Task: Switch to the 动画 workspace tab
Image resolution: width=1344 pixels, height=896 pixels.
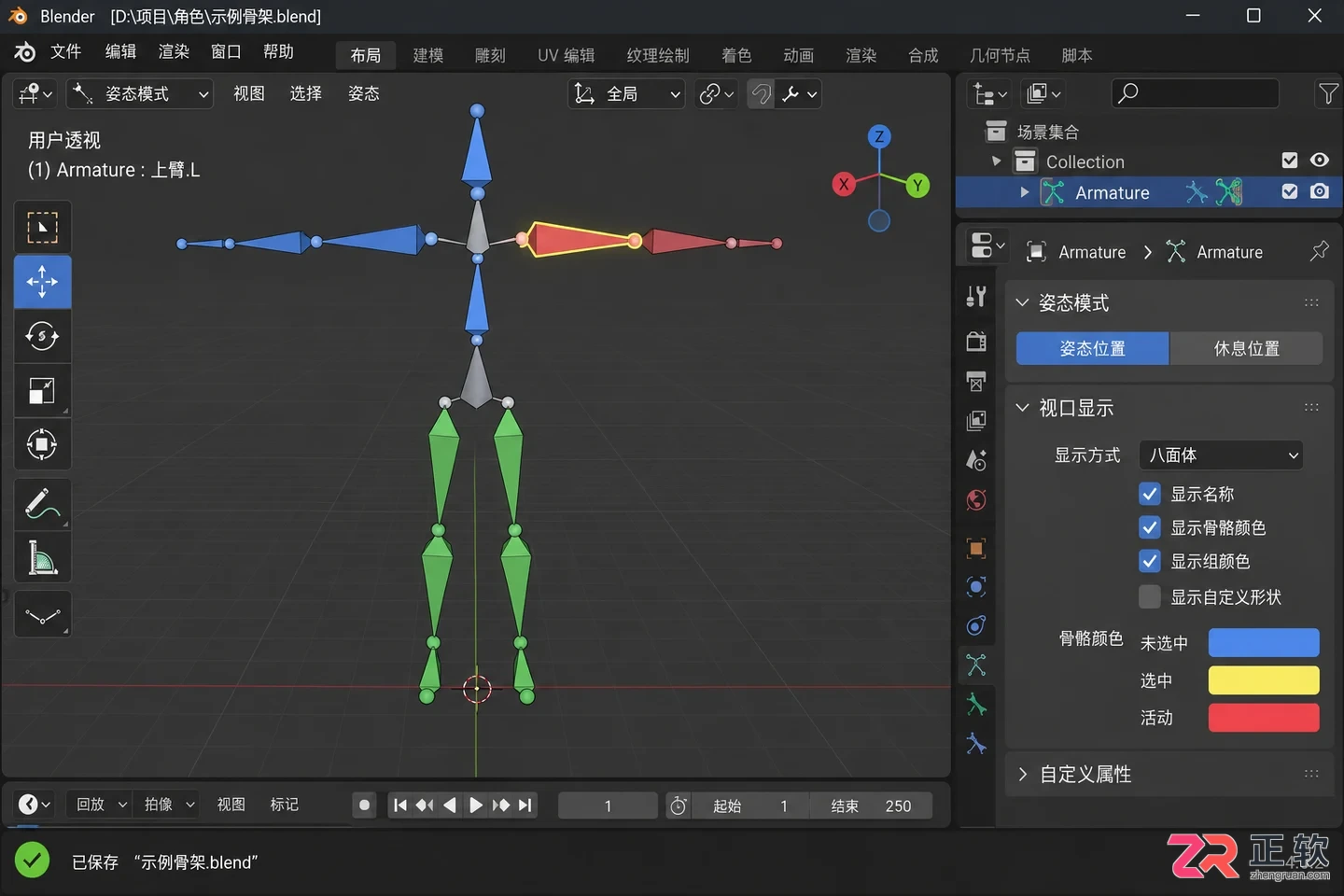Action: tap(798, 55)
